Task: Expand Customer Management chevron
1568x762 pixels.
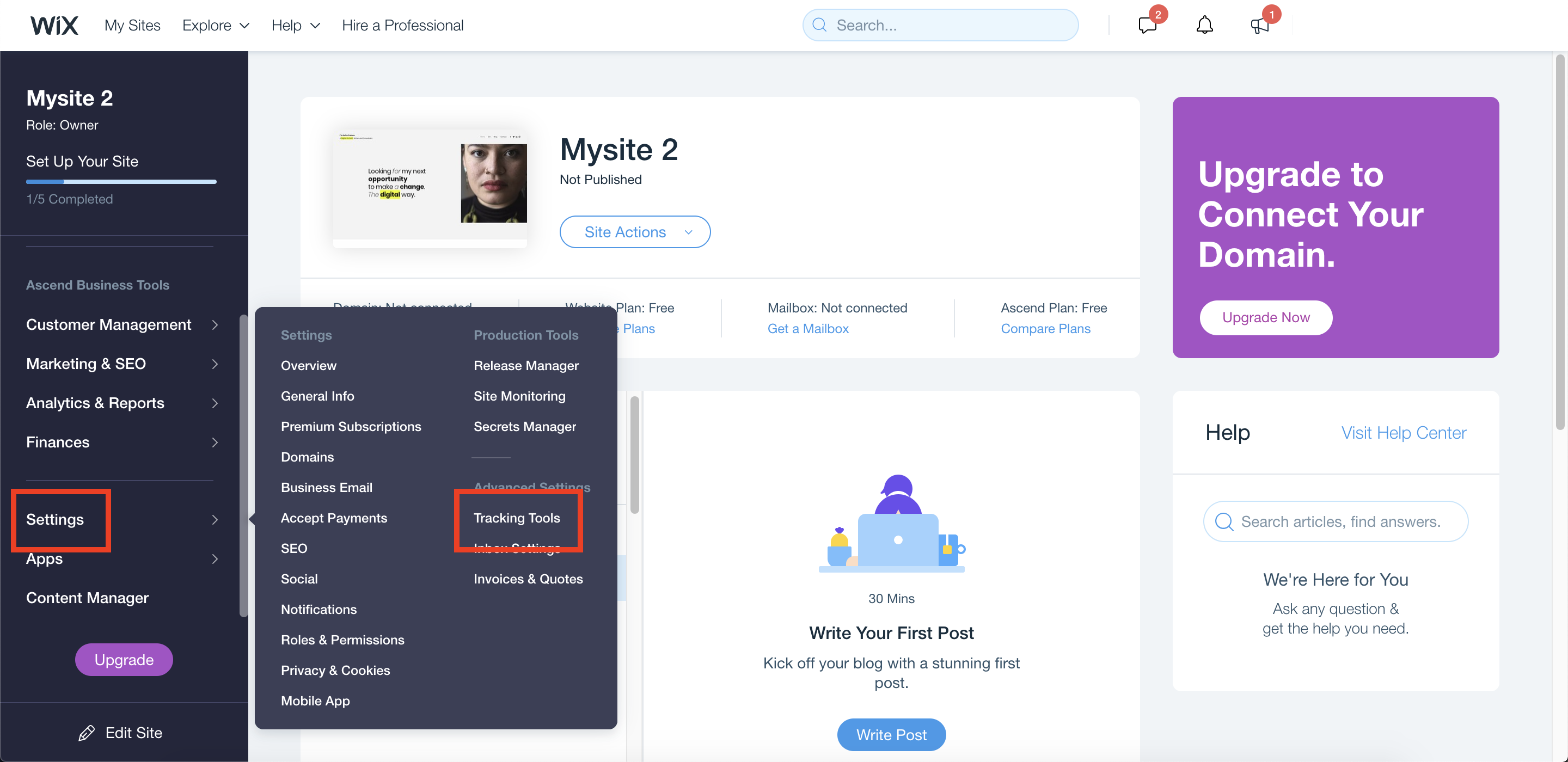Action: (x=215, y=324)
